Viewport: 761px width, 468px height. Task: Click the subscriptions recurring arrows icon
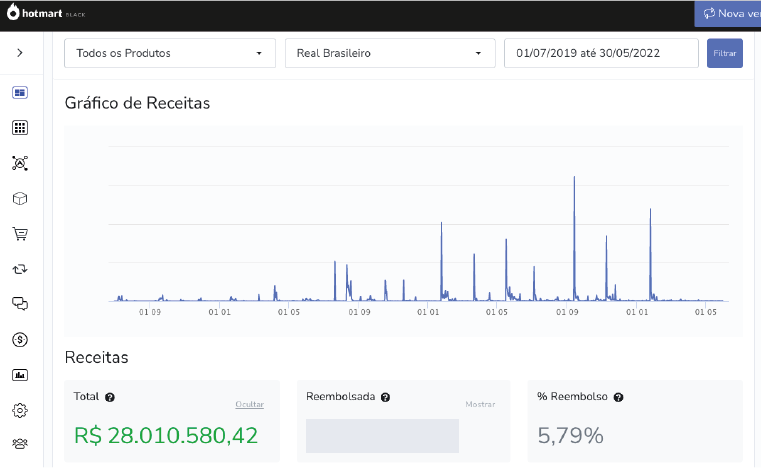point(20,269)
